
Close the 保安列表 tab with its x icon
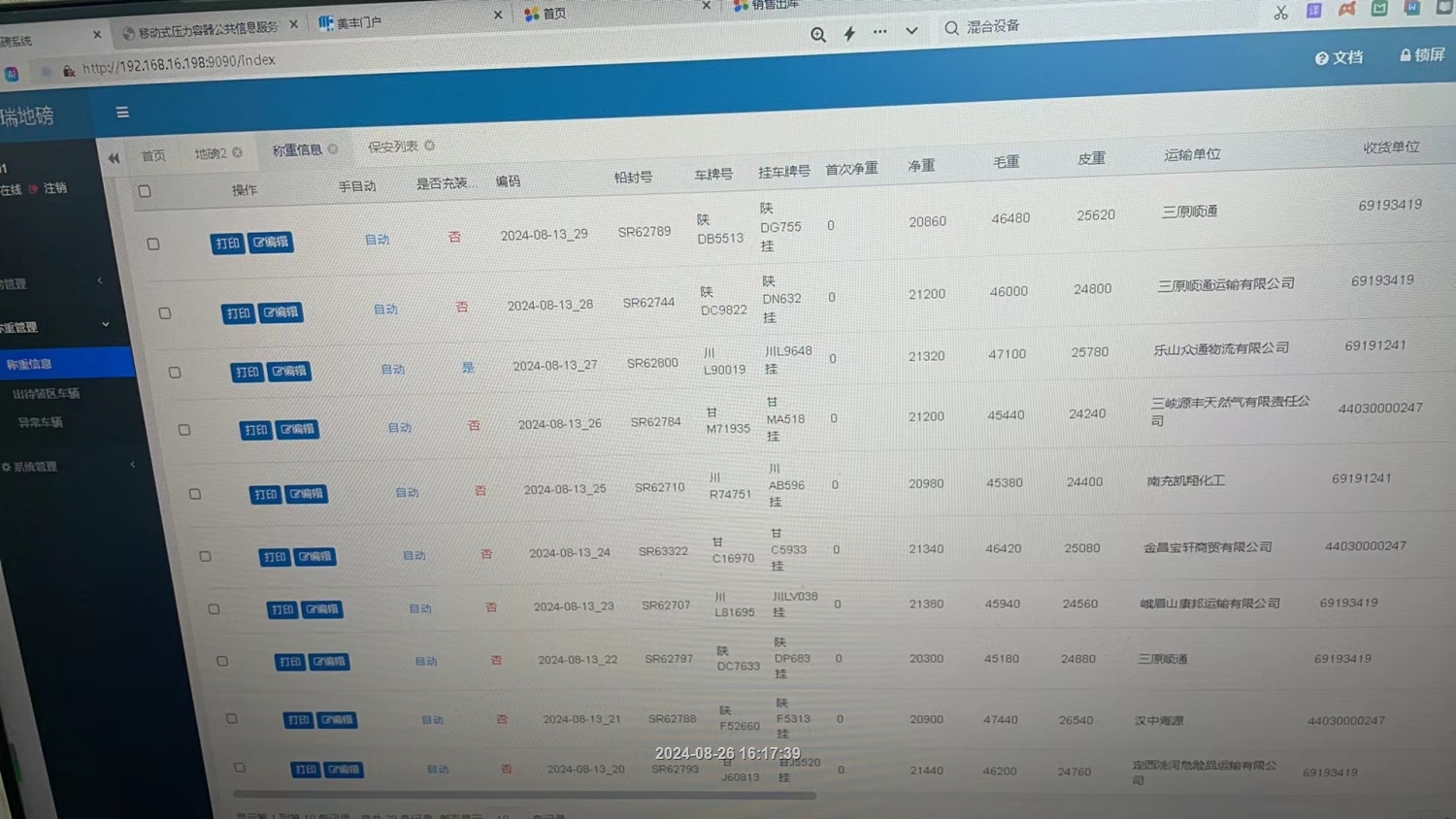(x=429, y=146)
